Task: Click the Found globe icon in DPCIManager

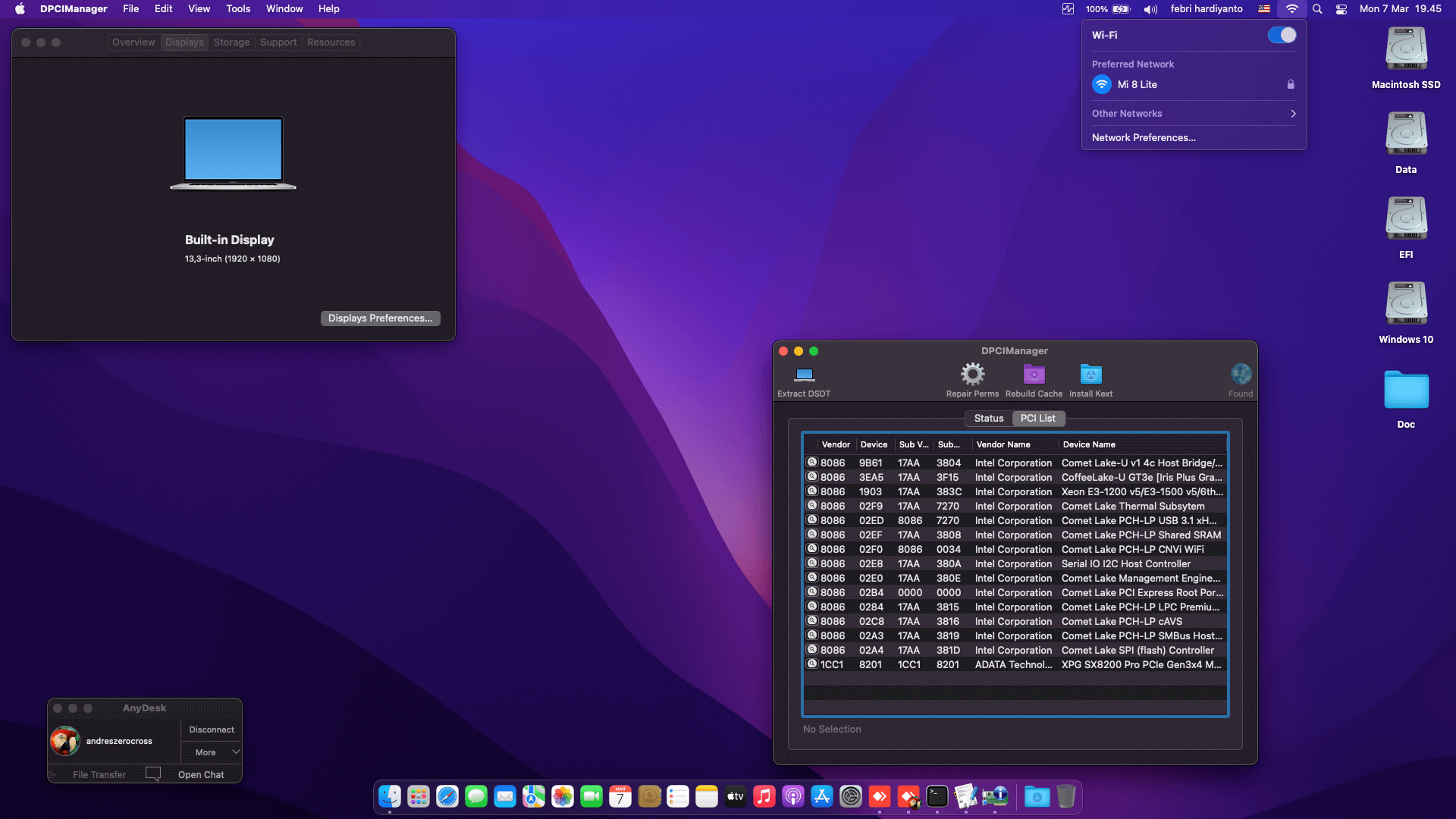Action: pos(1241,374)
